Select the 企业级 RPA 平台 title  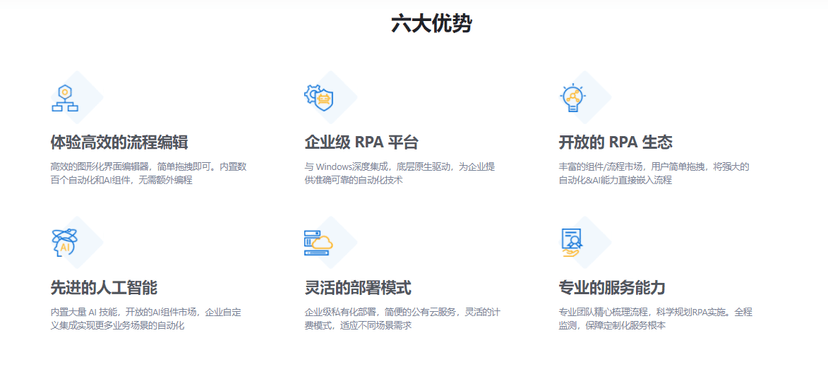click(361, 142)
